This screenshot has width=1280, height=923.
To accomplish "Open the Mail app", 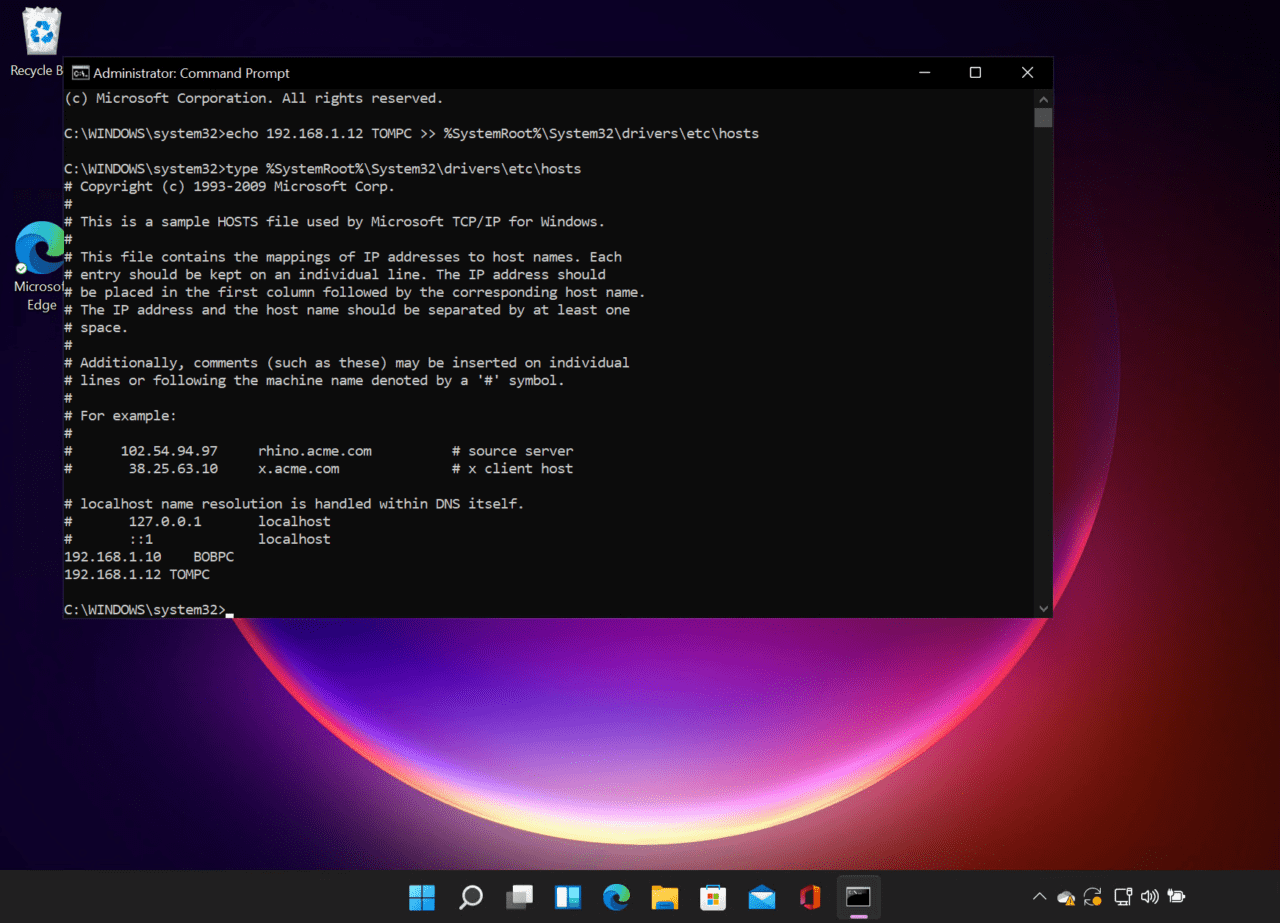I will tap(761, 897).
